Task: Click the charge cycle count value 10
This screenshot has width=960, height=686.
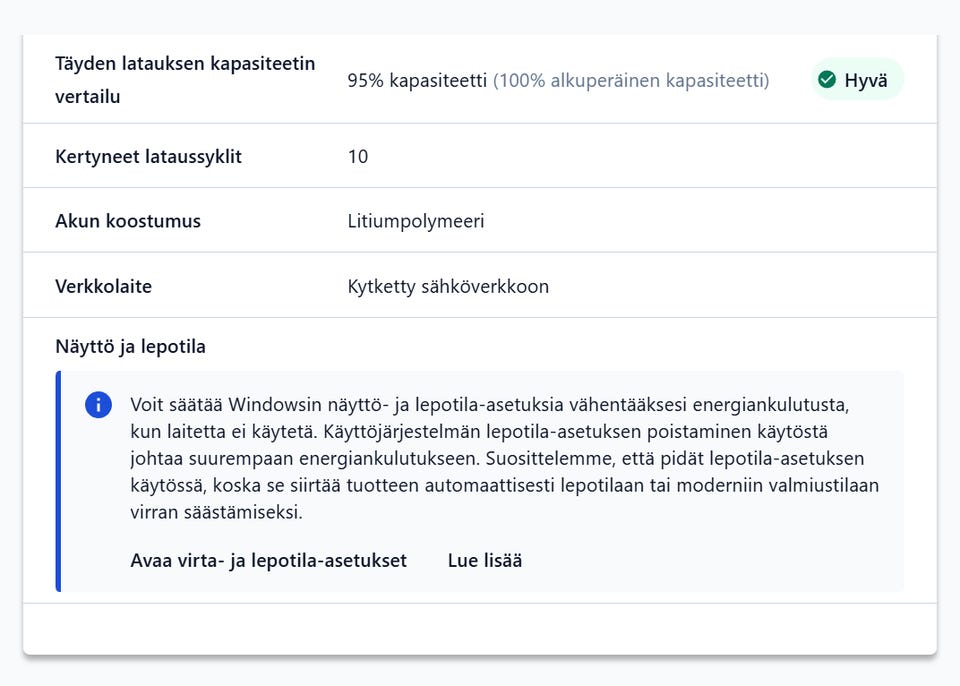Action: point(358,156)
